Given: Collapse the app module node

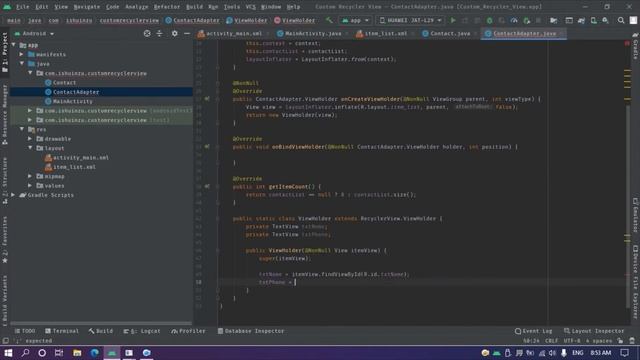Looking at the screenshot, I should pos(14,45).
